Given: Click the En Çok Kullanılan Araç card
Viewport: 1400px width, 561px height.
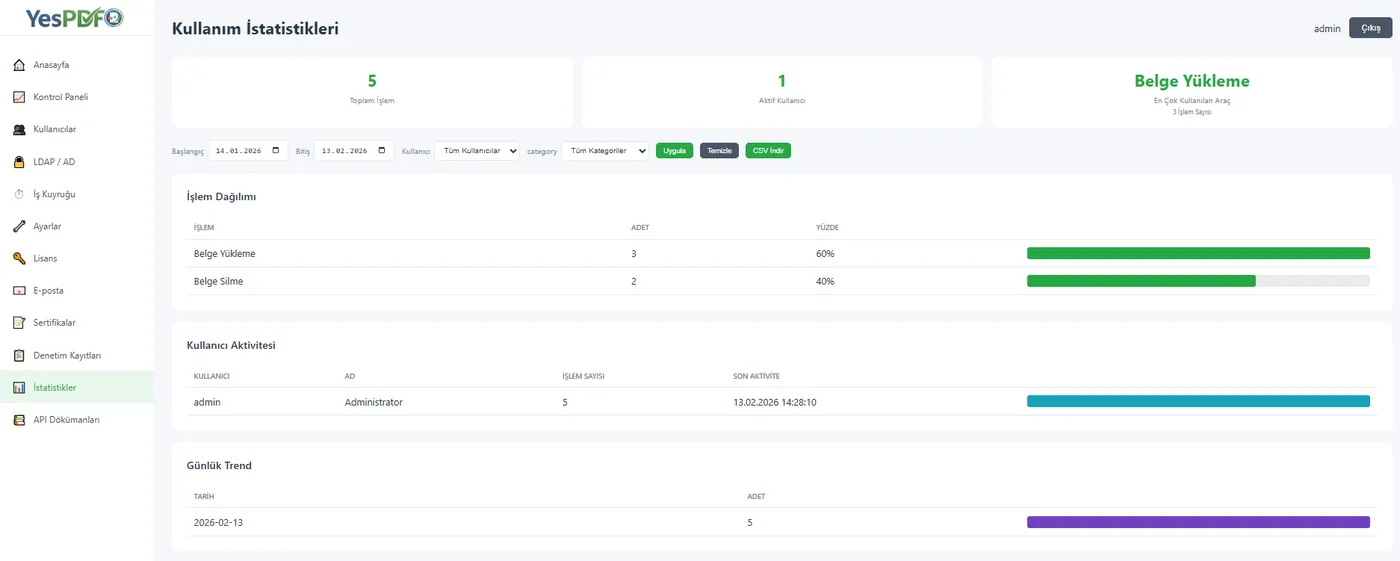Looking at the screenshot, I should coord(1192,92).
